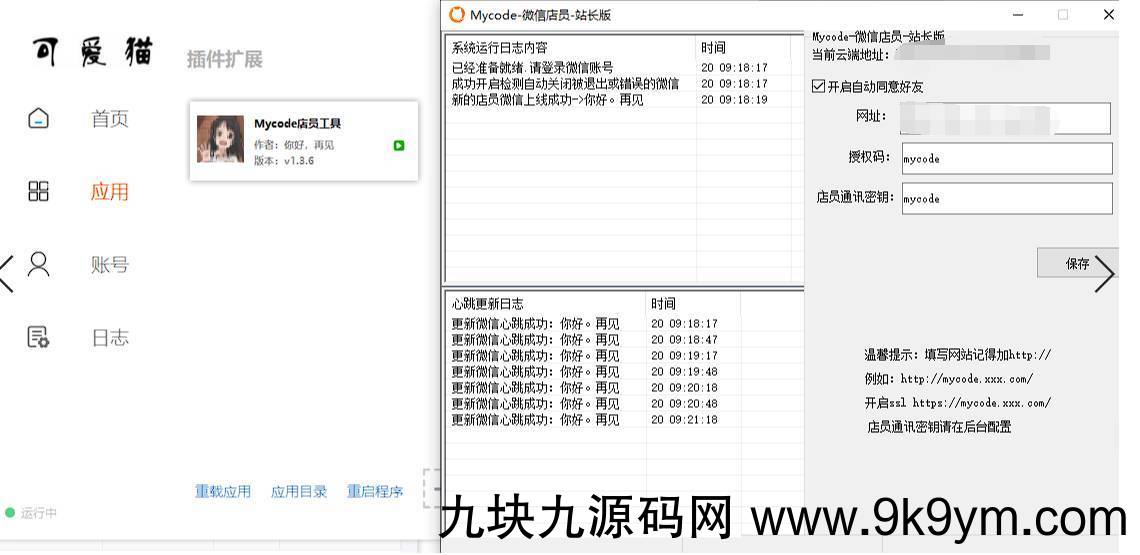Image resolution: width=1140 pixels, height=555 pixels.
Task: Click the 保存 button
Action: click(1077, 263)
